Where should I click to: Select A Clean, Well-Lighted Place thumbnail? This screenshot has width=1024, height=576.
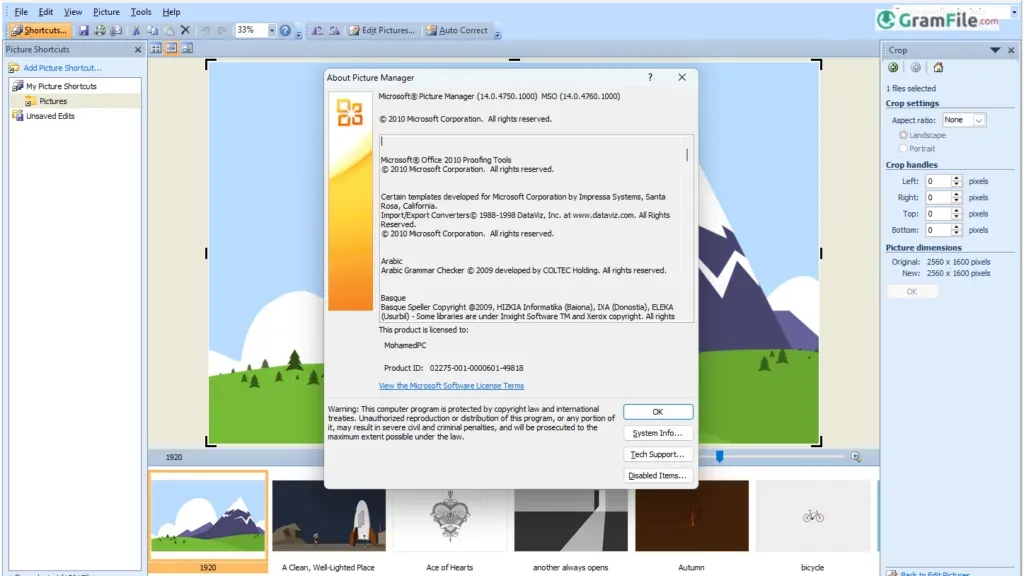point(328,516)
